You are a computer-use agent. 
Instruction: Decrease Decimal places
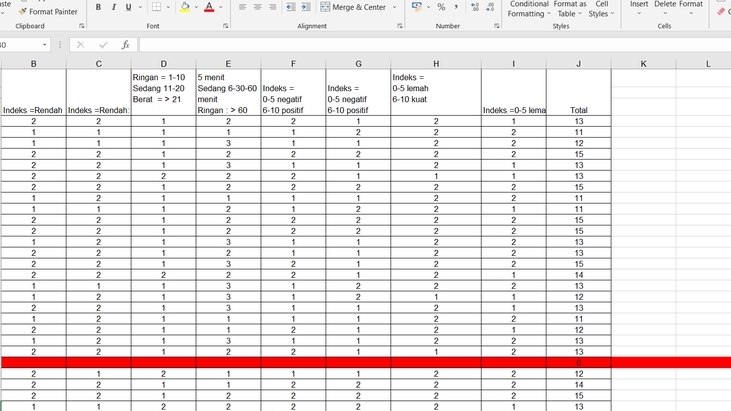pos(490,7)
